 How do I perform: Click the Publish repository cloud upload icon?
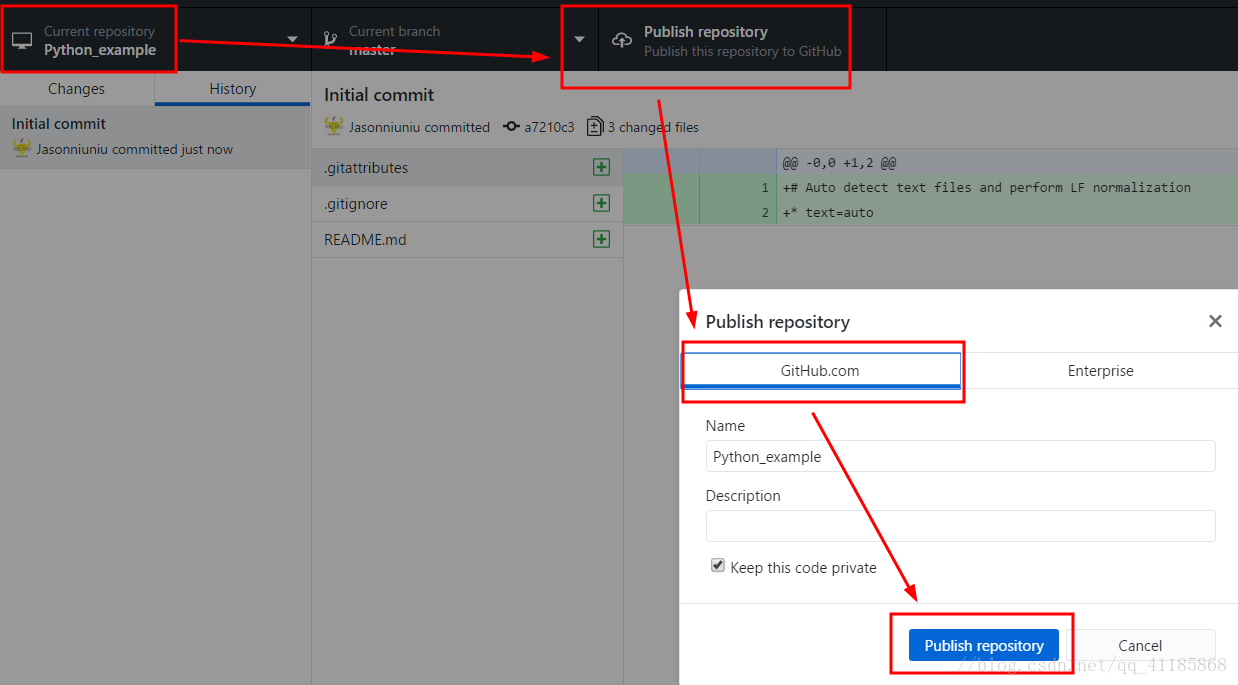pyautogui.click(x=622, y=41)
